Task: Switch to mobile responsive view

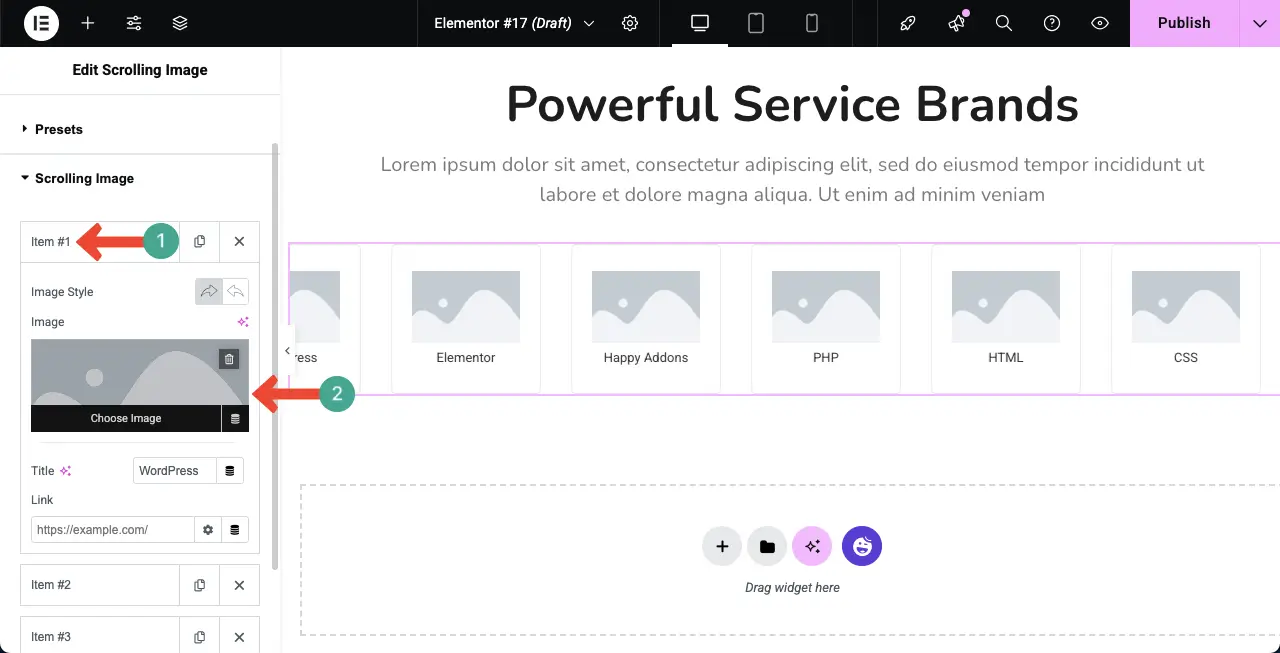Action: pos(812,23)
